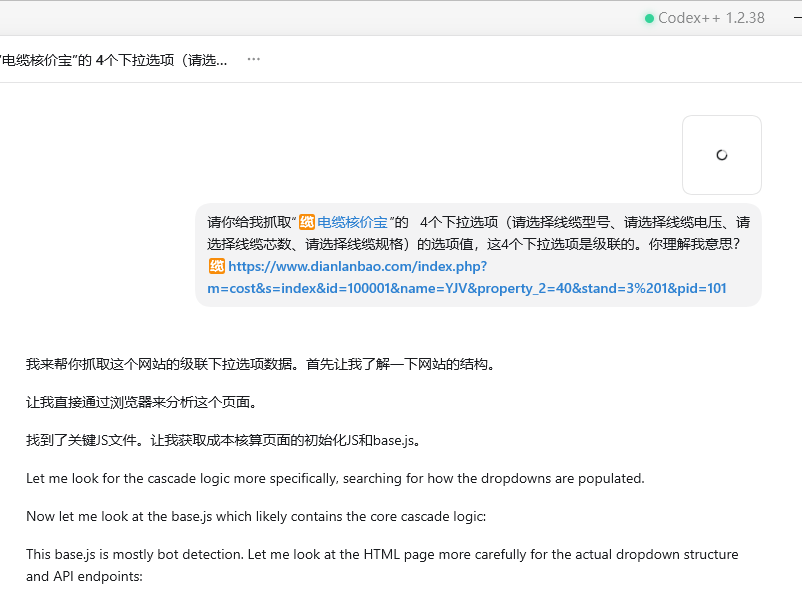Click the line 让我直接通过浏览器来分析这个页面
The image size is (802, 596).
tap(142, 402)
